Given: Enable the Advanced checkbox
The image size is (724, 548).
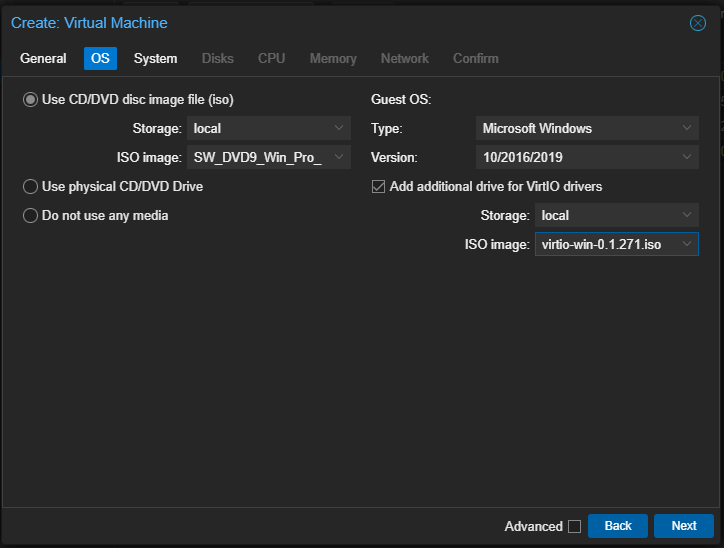Looking at the screenshot, I should coord(574,526).
